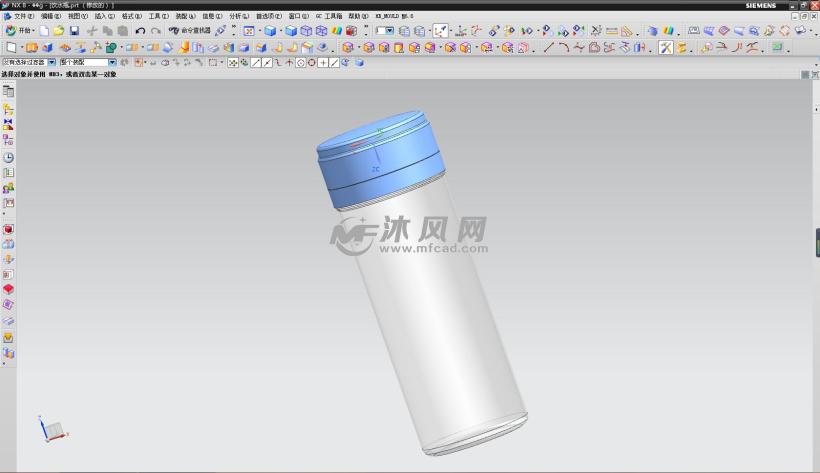Open the Part Navigator sidebar tab
Image resolution: width=820 pixels, height=473 pixels.
(x=8, y=140)
